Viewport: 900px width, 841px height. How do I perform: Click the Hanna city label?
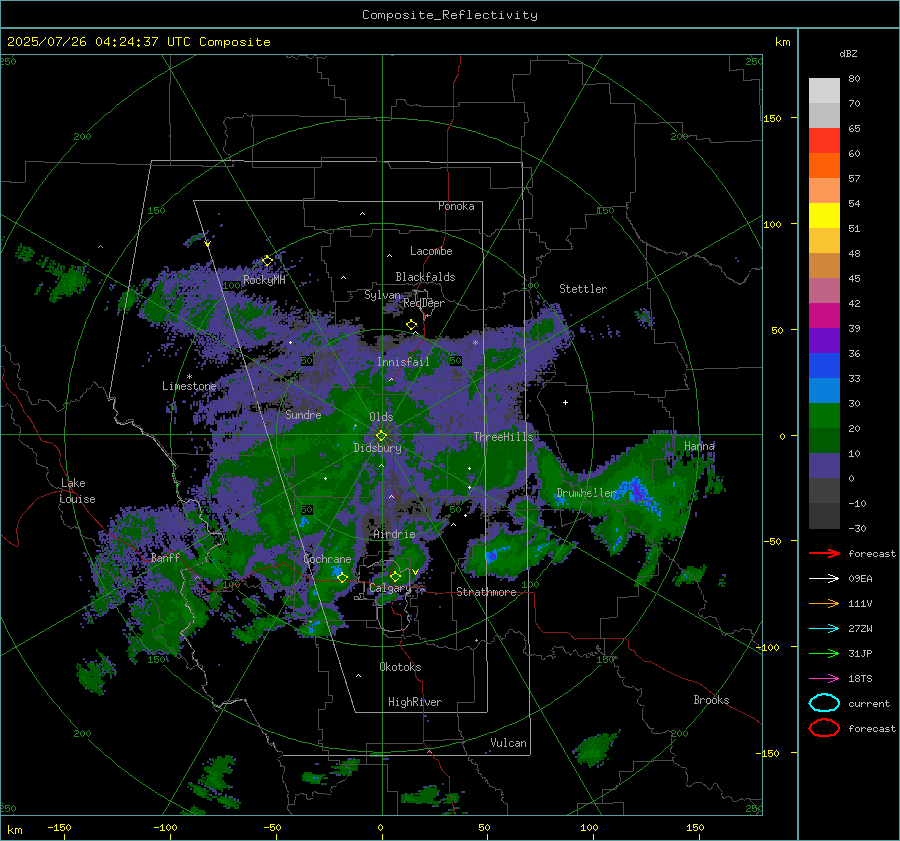tap(699, 445)
